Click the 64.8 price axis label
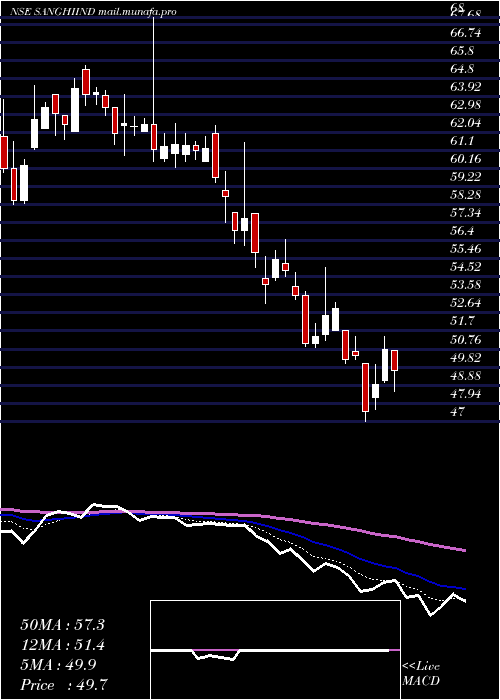This screenshot has height=700, width=500. coord(462,69)
